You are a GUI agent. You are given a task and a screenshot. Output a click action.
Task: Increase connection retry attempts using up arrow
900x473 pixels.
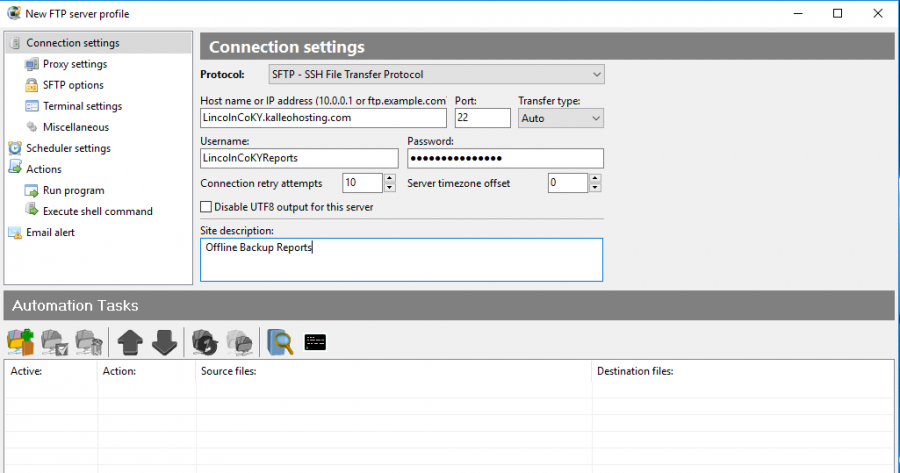[376, 178]
